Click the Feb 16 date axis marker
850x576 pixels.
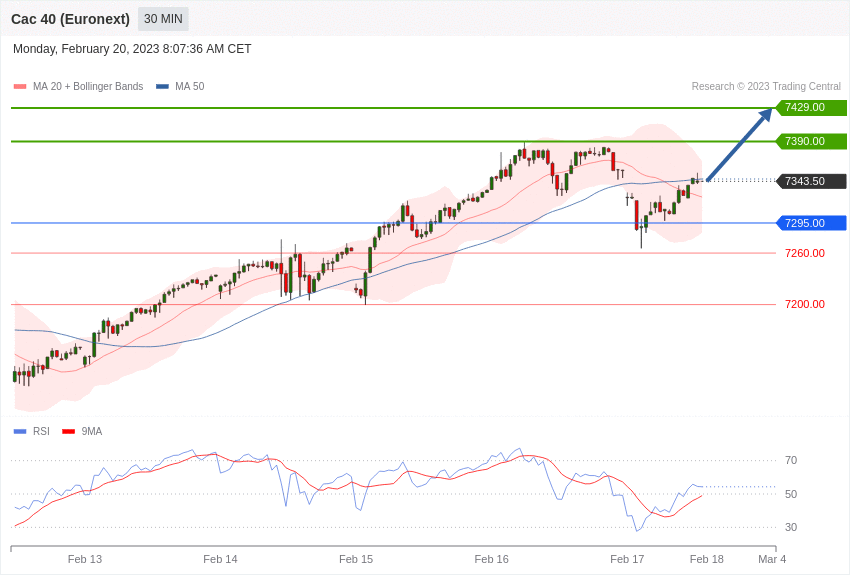tap(491, 559)
